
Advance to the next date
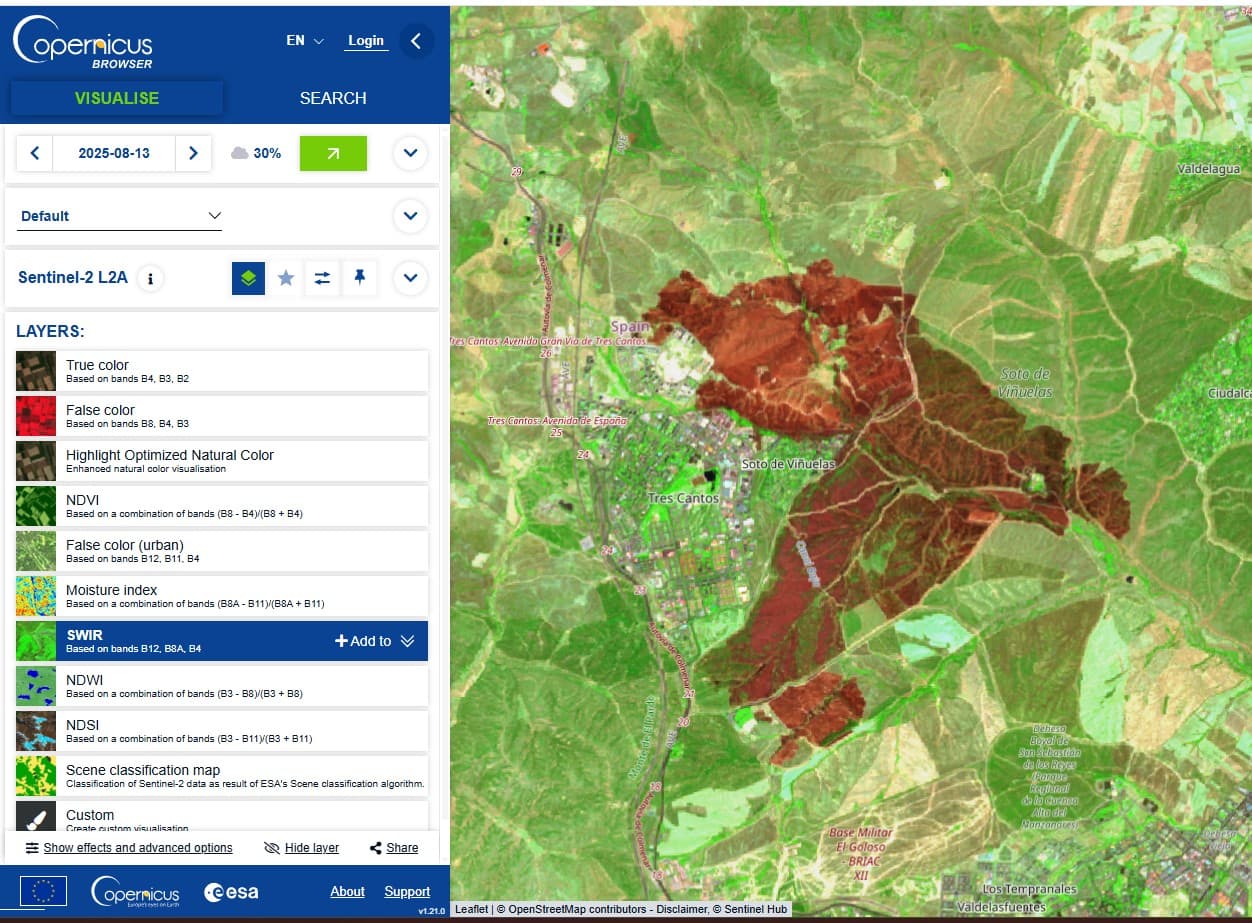193,153
